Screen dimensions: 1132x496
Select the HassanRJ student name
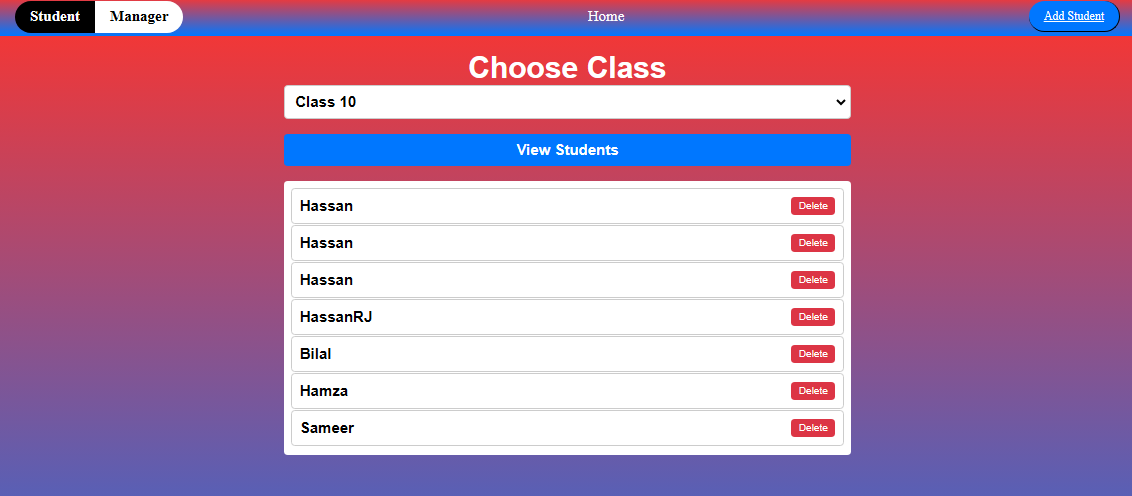[336, 317]
